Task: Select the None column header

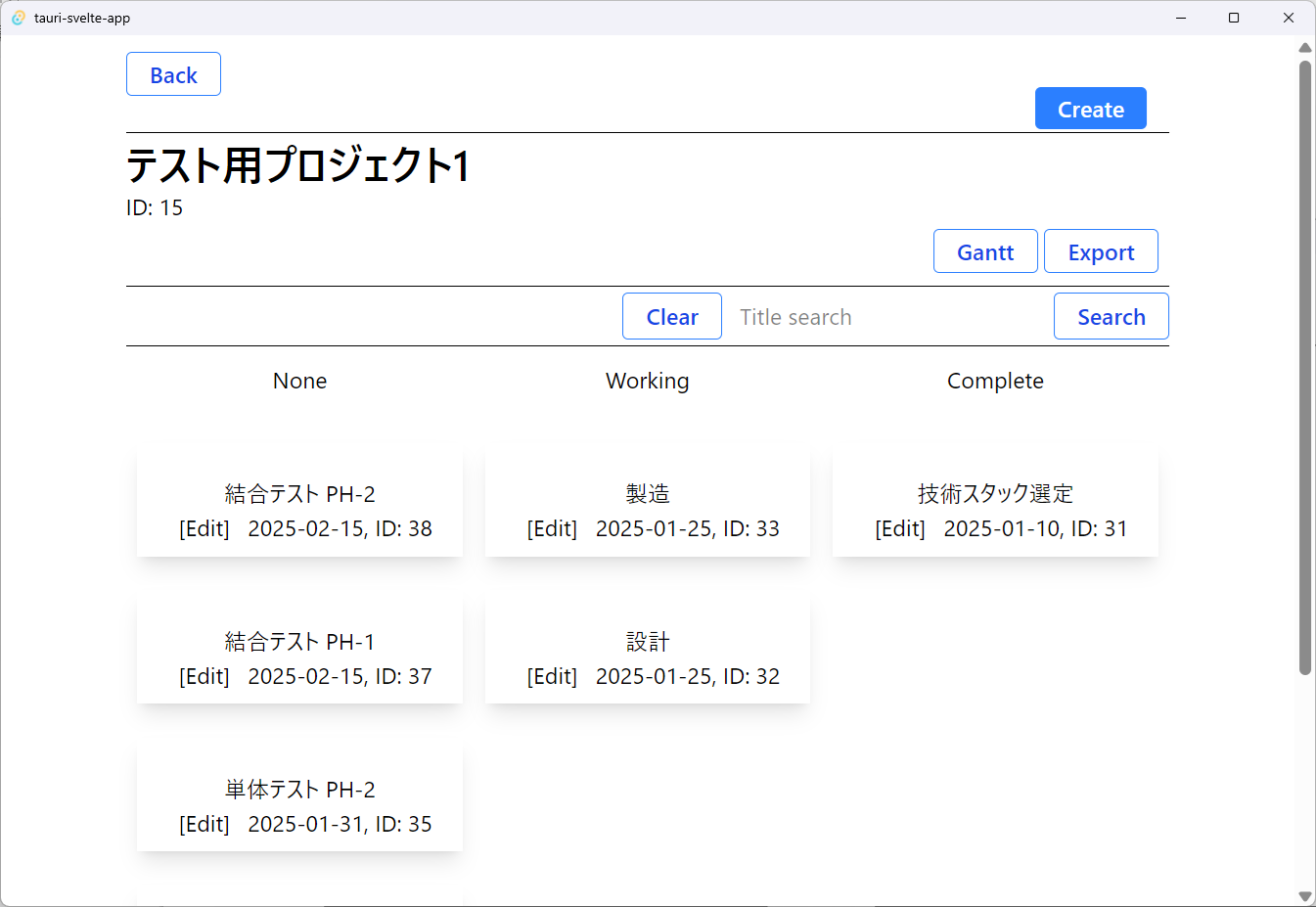Action: pyautogui.click(x=299, y=381)
